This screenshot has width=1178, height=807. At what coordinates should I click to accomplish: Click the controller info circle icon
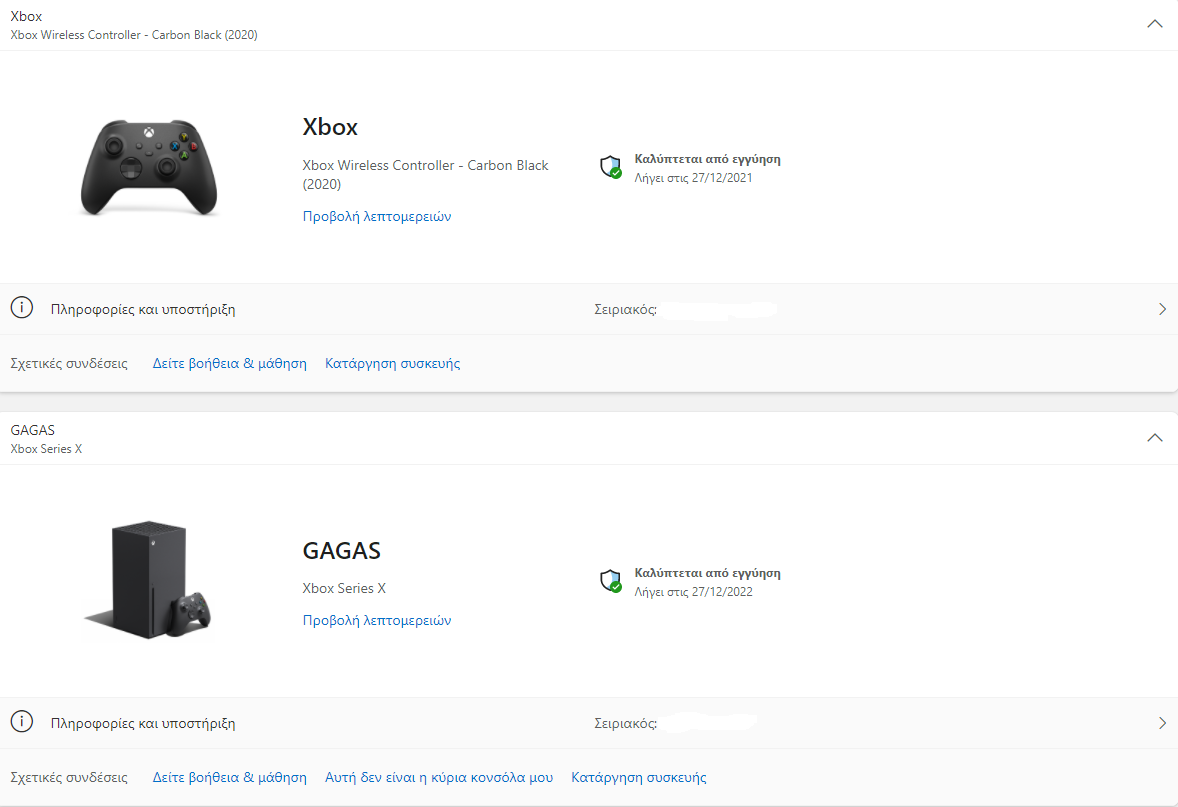(22, 307)
